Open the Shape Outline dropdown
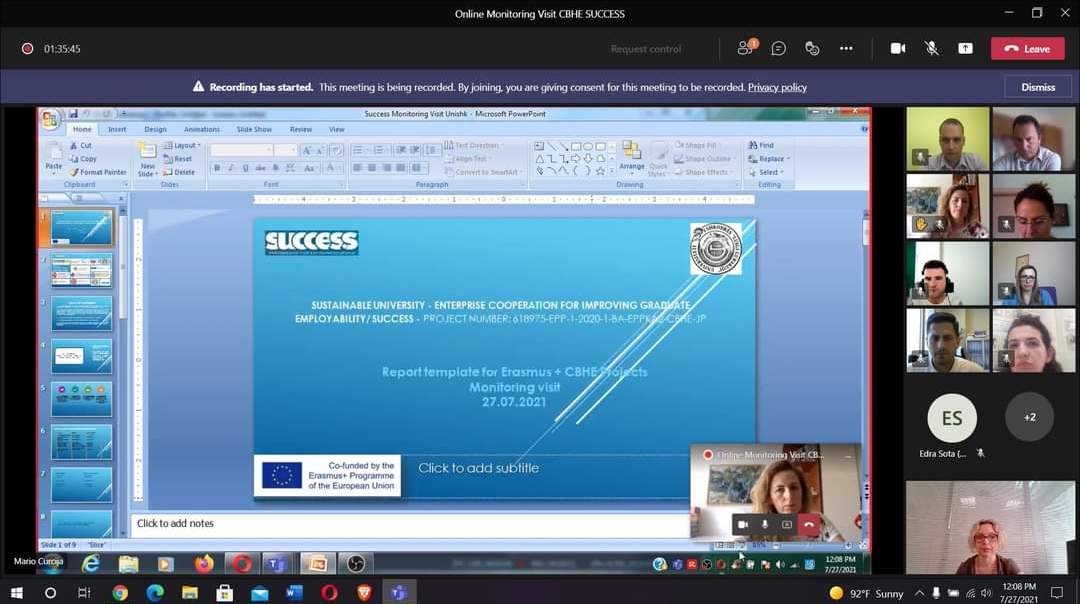This screenshot has height=604, width=1080. pyautogui.click(x=703, y=159)
